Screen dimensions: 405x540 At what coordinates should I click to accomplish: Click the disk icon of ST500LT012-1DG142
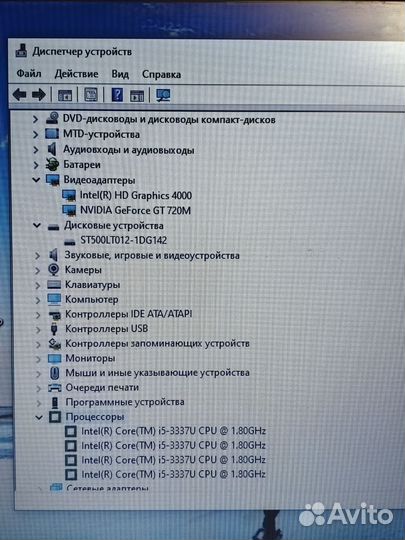(70, 242)
